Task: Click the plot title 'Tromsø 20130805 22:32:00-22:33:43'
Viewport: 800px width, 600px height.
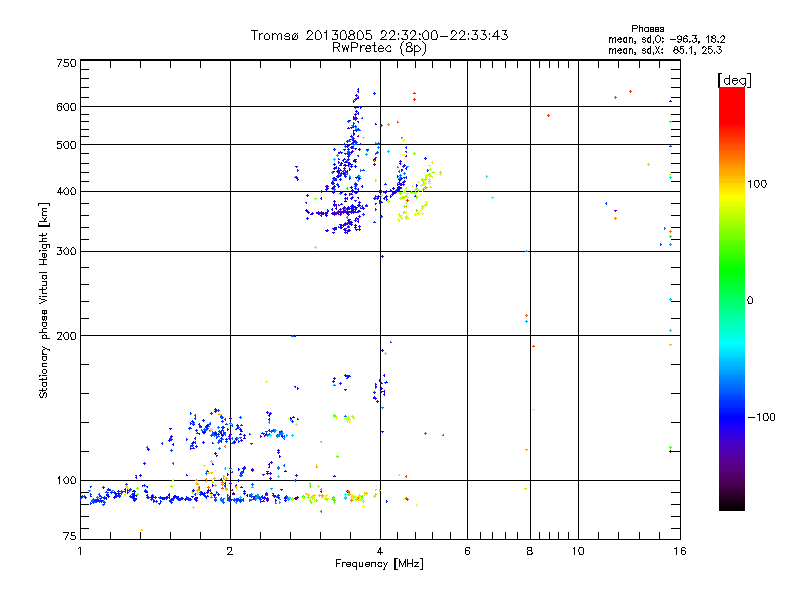Action: (379, 35)
